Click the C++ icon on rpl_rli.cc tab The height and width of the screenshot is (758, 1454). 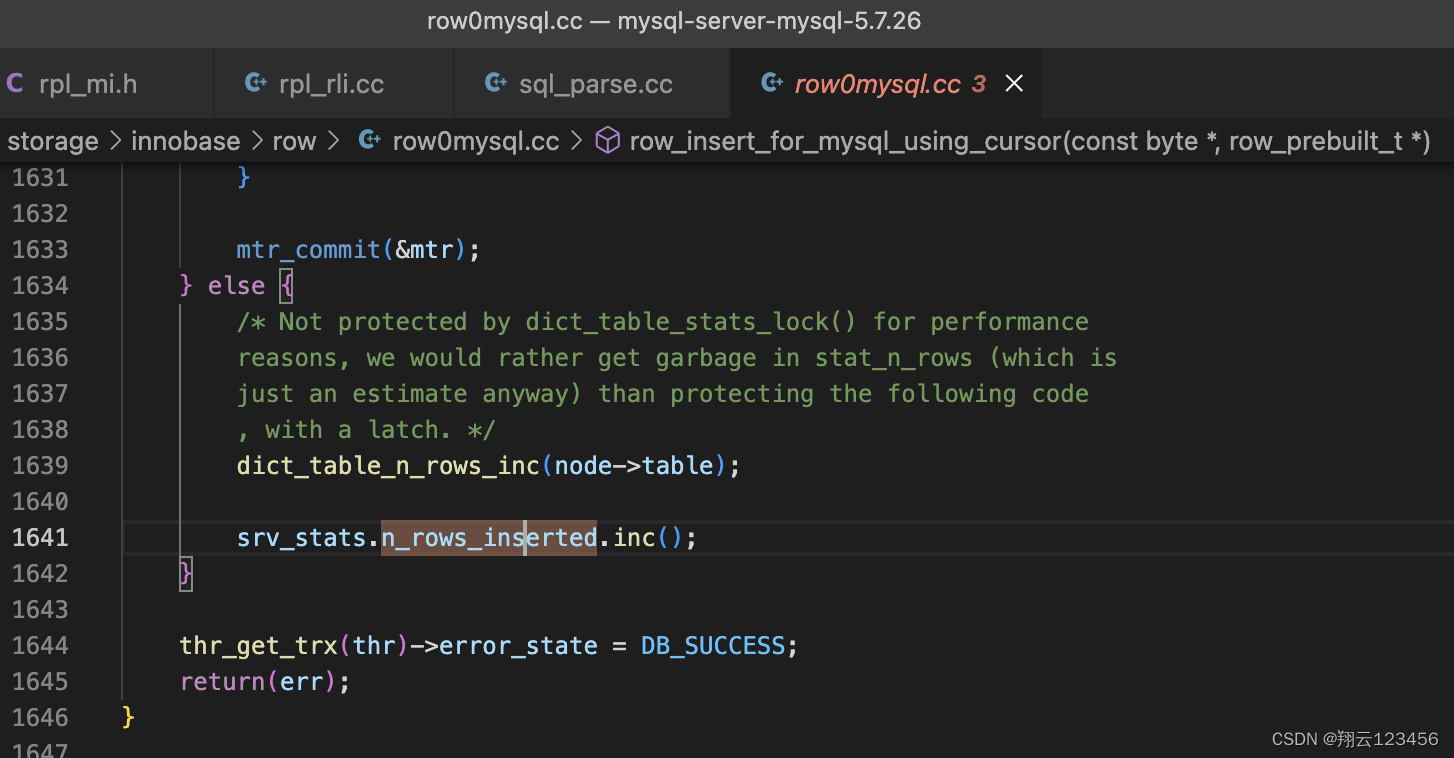[x=256, y=84]
